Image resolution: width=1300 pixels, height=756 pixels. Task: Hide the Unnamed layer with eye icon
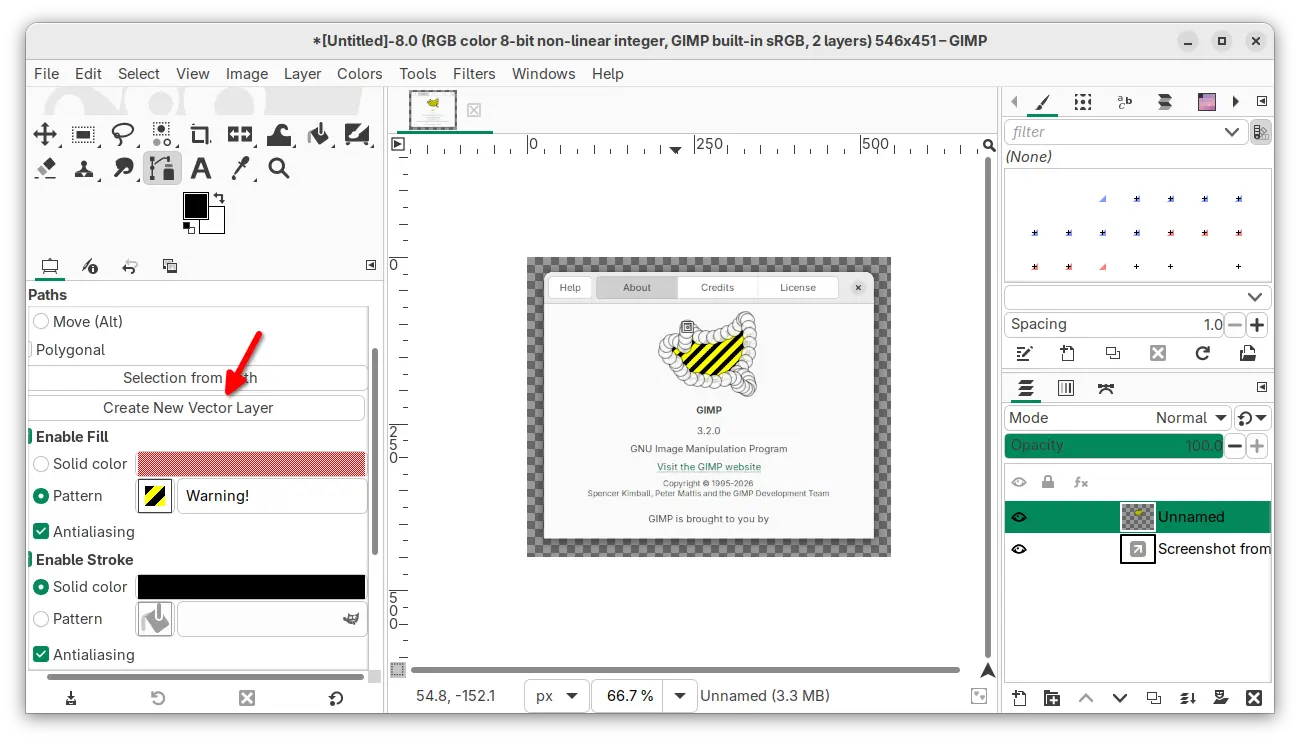point(1019,517)
